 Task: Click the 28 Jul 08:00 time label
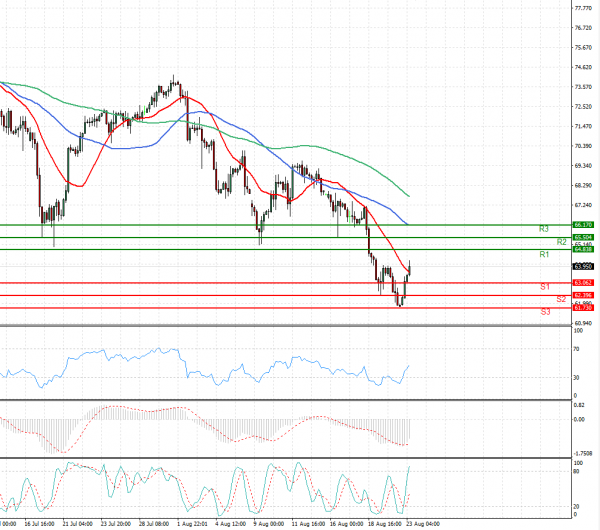click(x=153, y=523)
